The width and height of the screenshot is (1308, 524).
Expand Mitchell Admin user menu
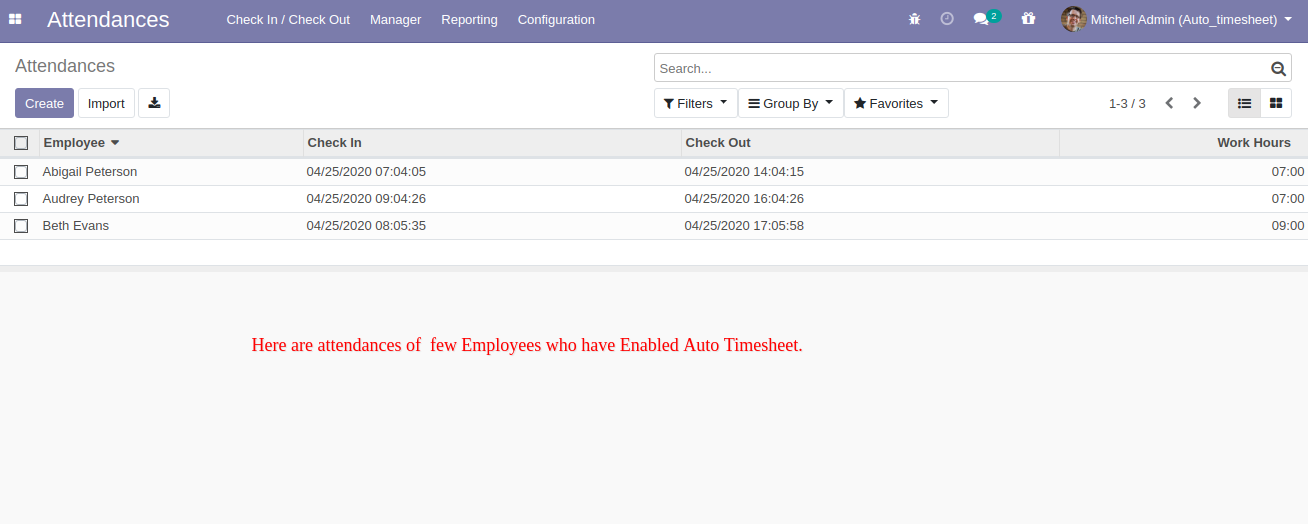(x=1177, y=19)
